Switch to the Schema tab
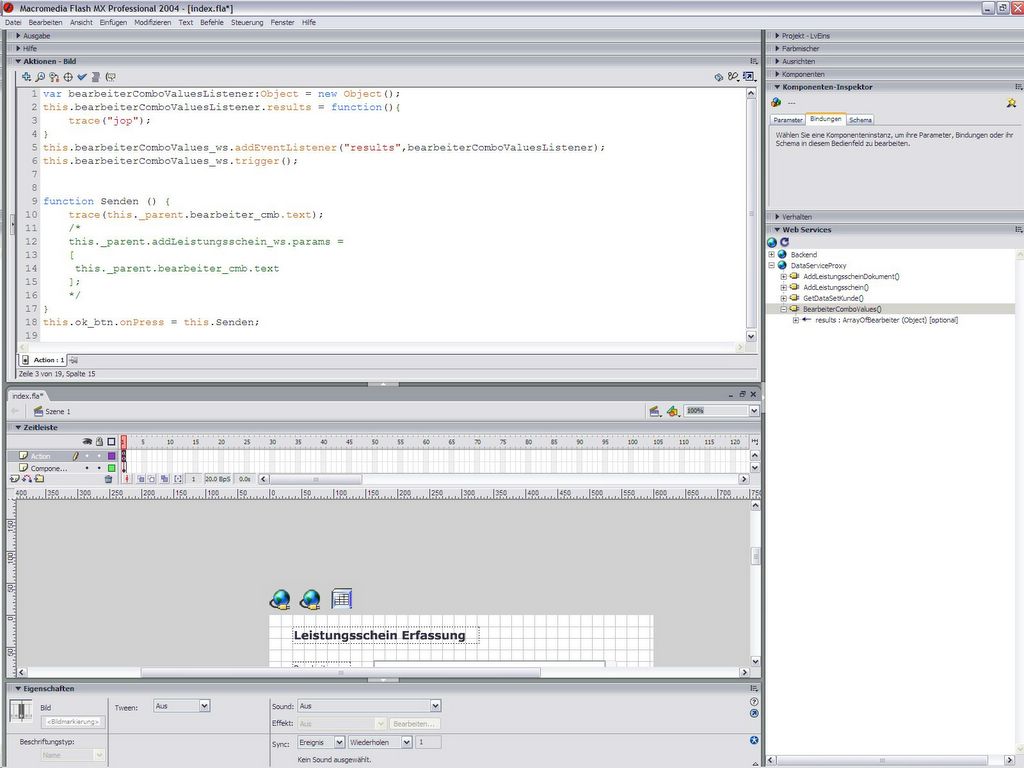The width and height of the screenshot is (1024, 768). pyautogui.click(x=860, y=120)
